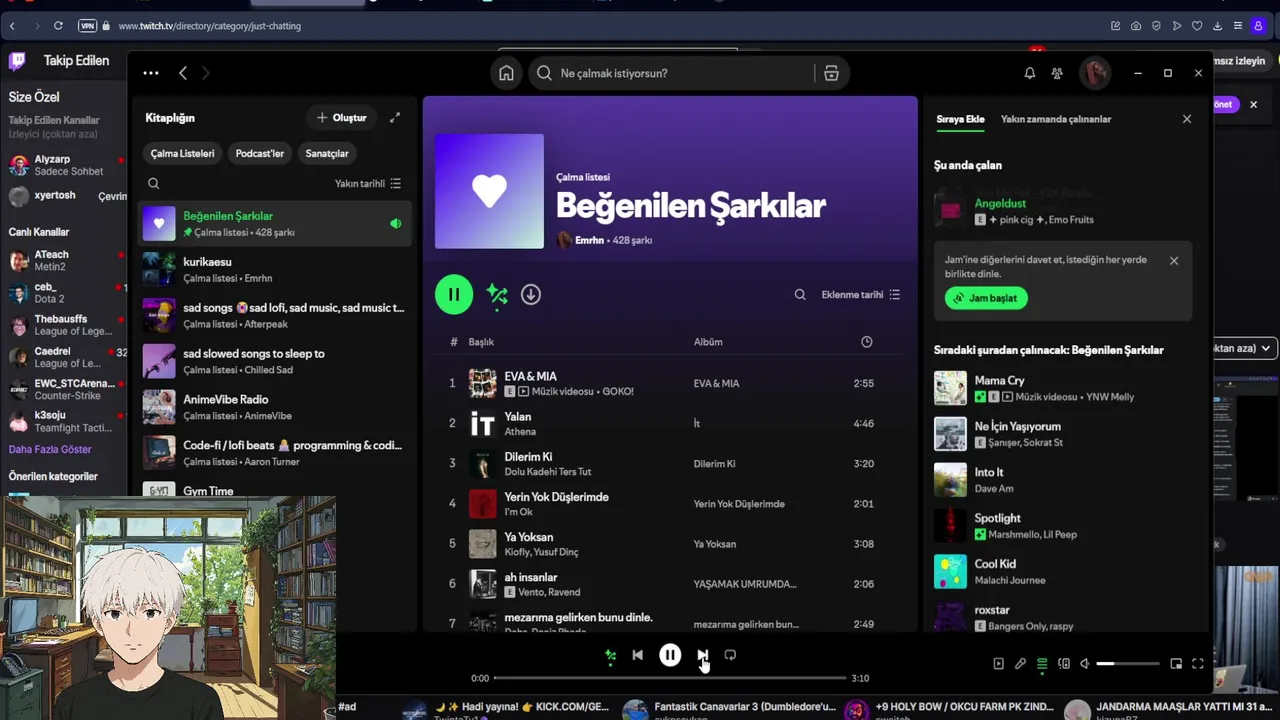
Task: Open the Spotify profile avatar menu
Action: tap(1095, 73)
